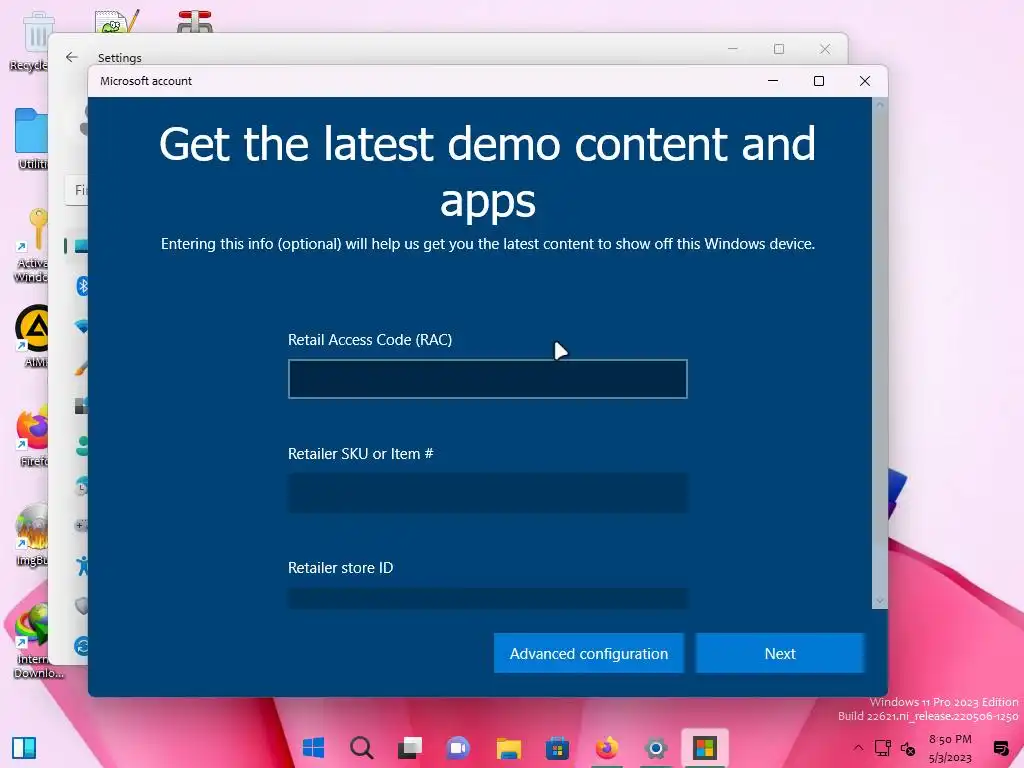The image size is (1024, 768).
Task: Launch AIMP desktop shortcut
Action: tap(31, 336)
